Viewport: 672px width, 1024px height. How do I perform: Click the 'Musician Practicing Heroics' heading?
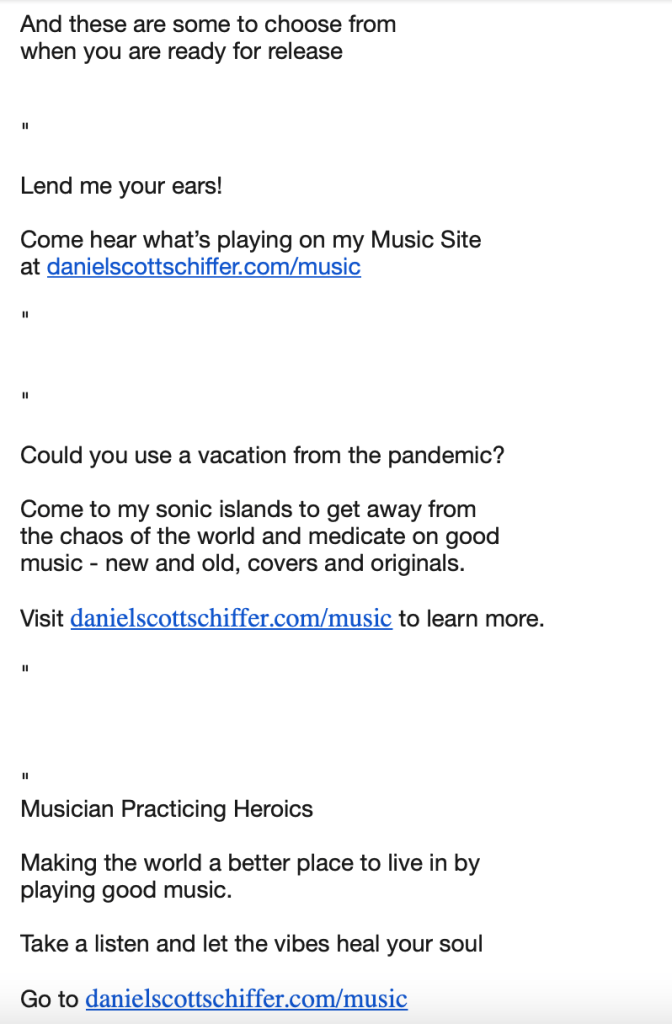167,809
